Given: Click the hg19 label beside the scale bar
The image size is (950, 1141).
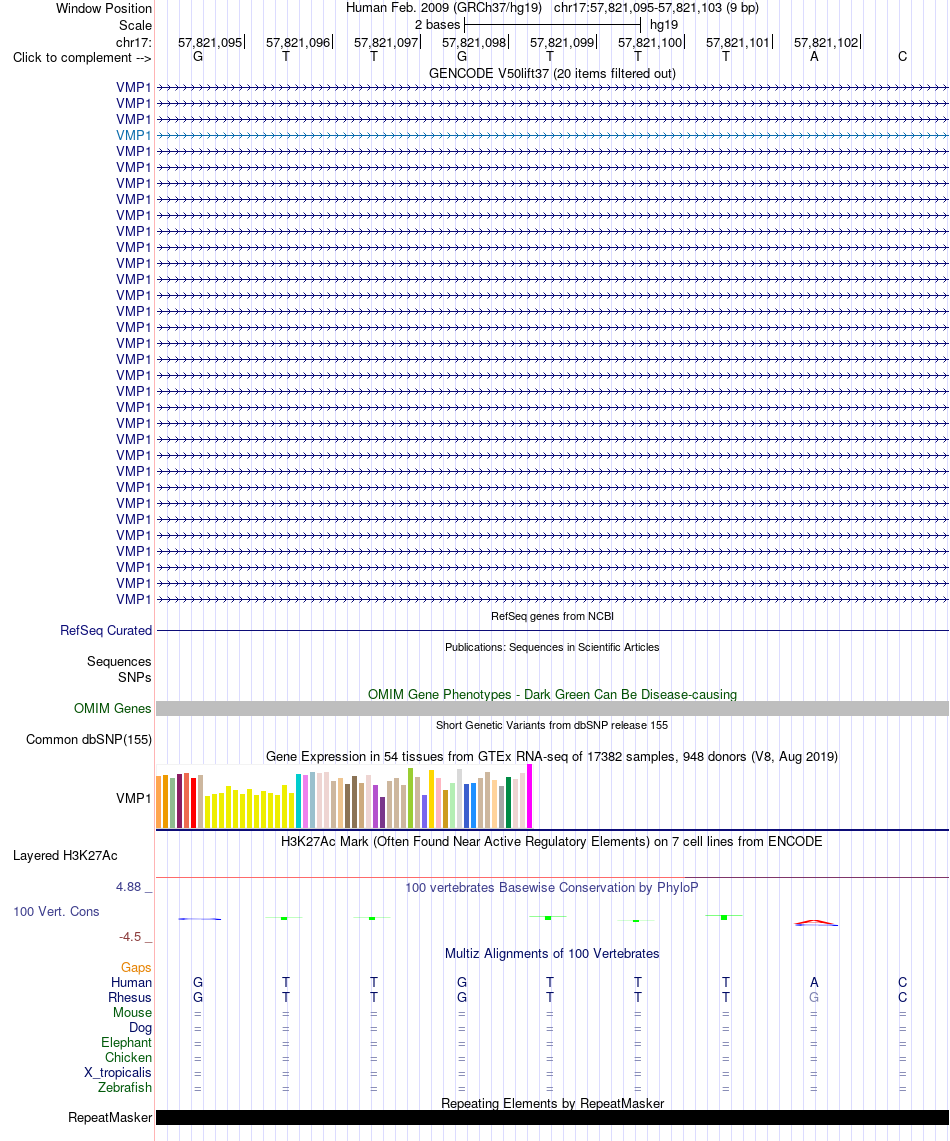Looking at the screenshot, I should click(663, 25).
